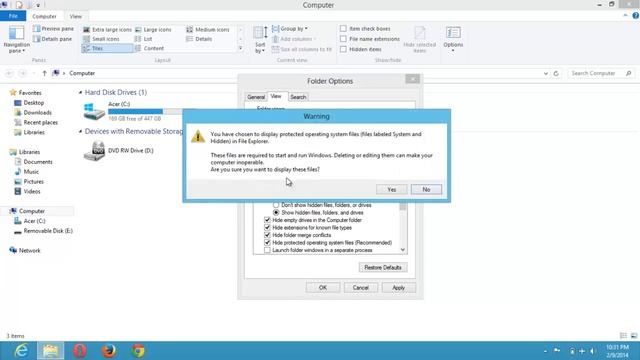Switch to the View ribbon tab
This screenshot has height=360, width=640.
pos(76,16)
